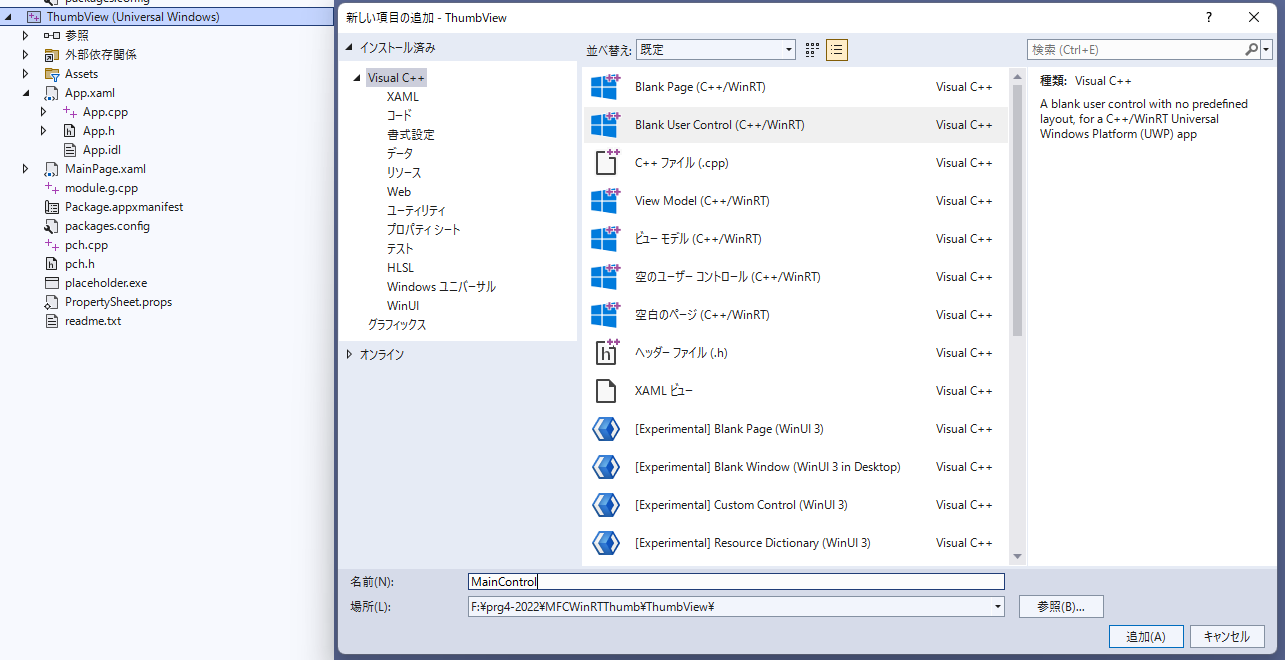Select the XAML category
The height and width of the screenshot is (660, 1285).
(403, 97)
